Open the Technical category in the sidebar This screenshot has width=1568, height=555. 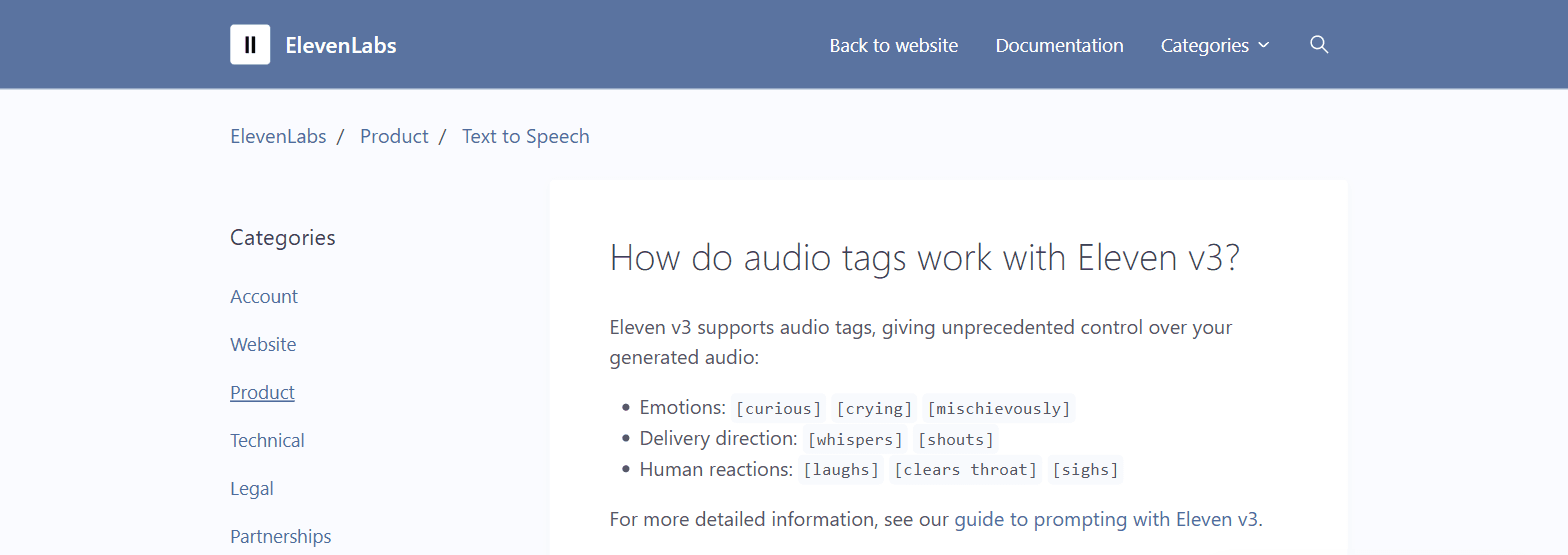[x=267, y=441]
